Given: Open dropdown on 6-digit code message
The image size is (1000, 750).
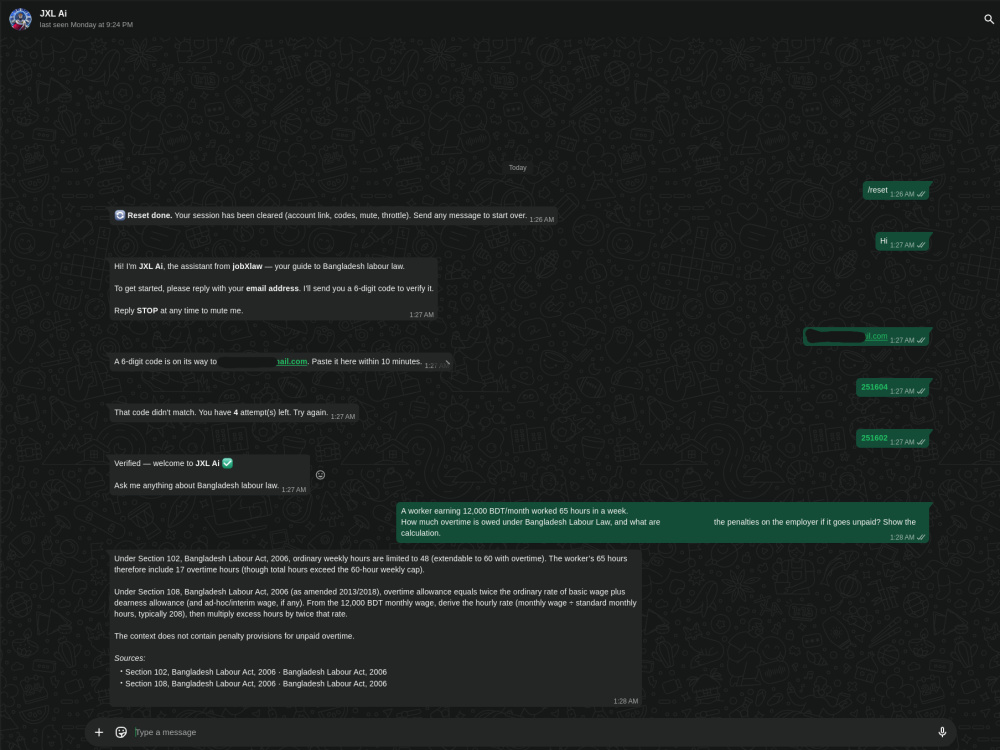Looking at the screenshot, I should point(447,362).
